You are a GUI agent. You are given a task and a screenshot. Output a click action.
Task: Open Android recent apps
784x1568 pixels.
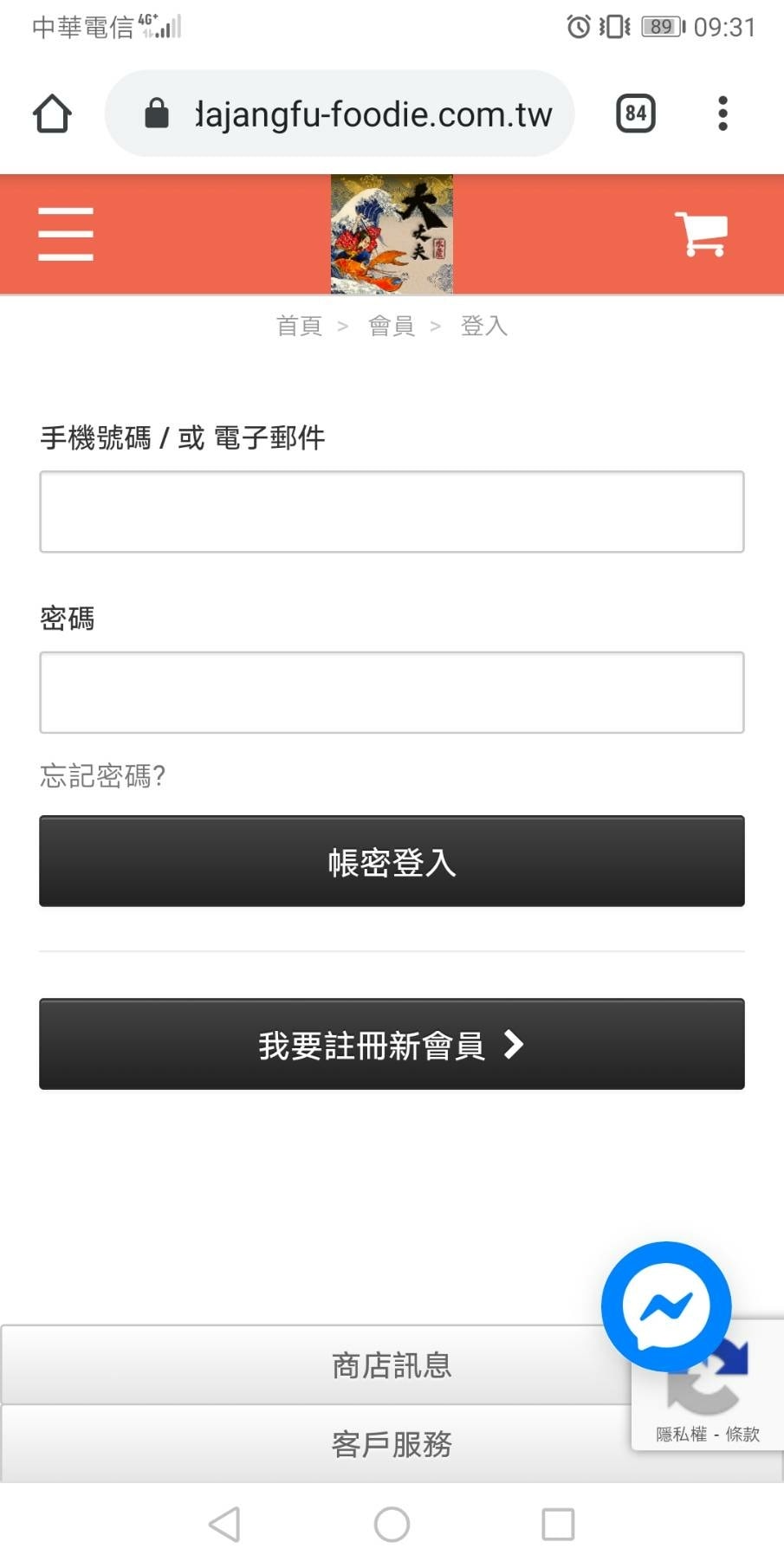pyautogui.click(x=558, y=1524)
